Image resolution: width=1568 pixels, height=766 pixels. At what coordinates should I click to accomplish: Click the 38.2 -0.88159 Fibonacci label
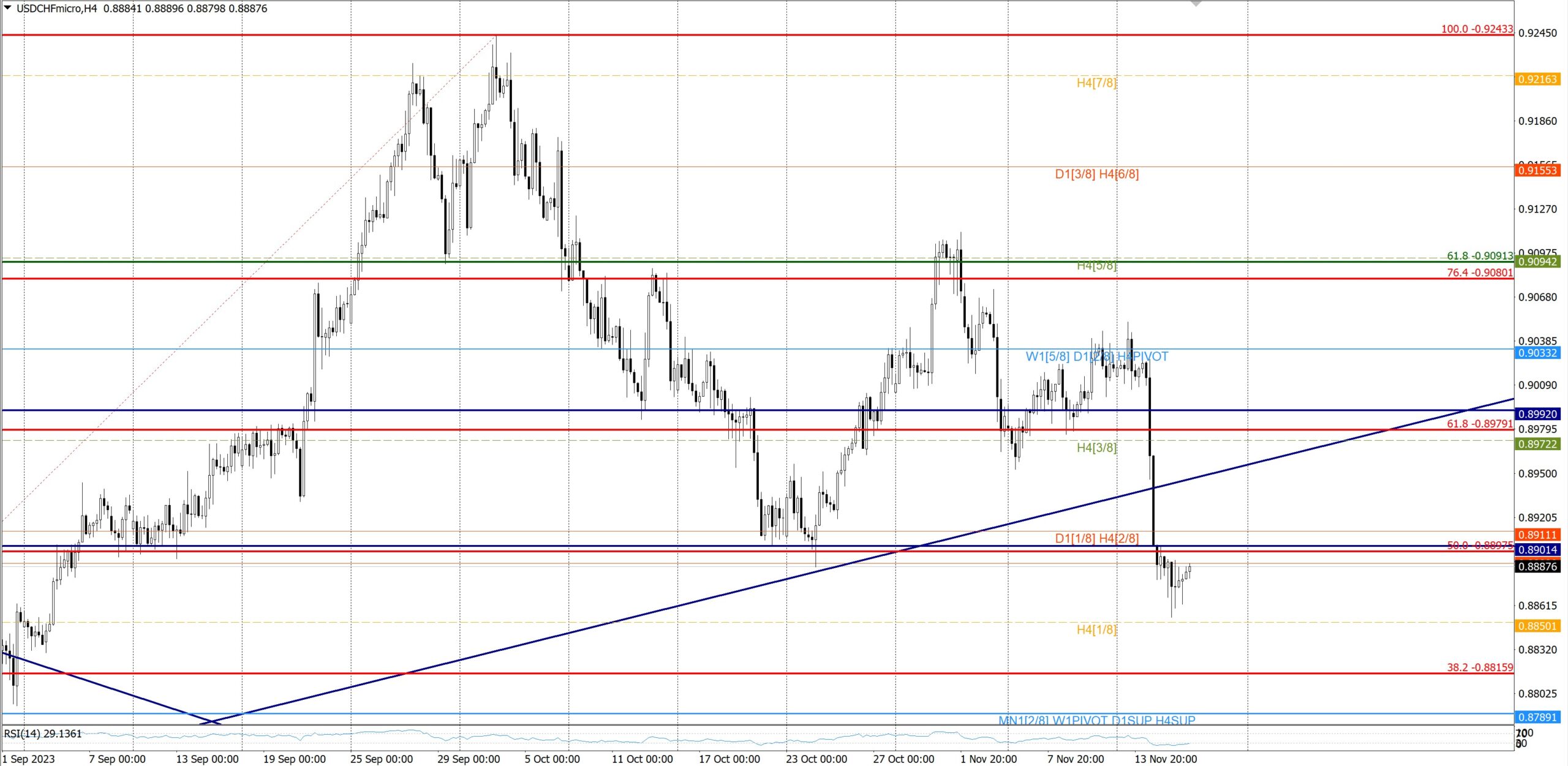pos(1480,667)
